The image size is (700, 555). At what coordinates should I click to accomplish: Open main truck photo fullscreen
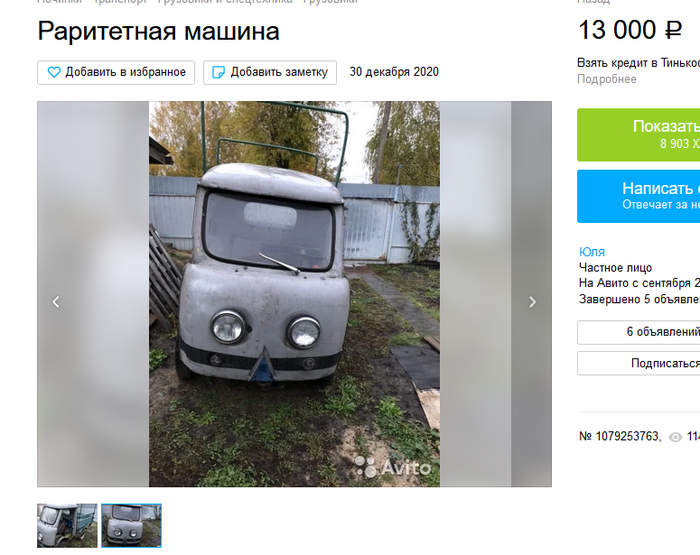(294, 294)
